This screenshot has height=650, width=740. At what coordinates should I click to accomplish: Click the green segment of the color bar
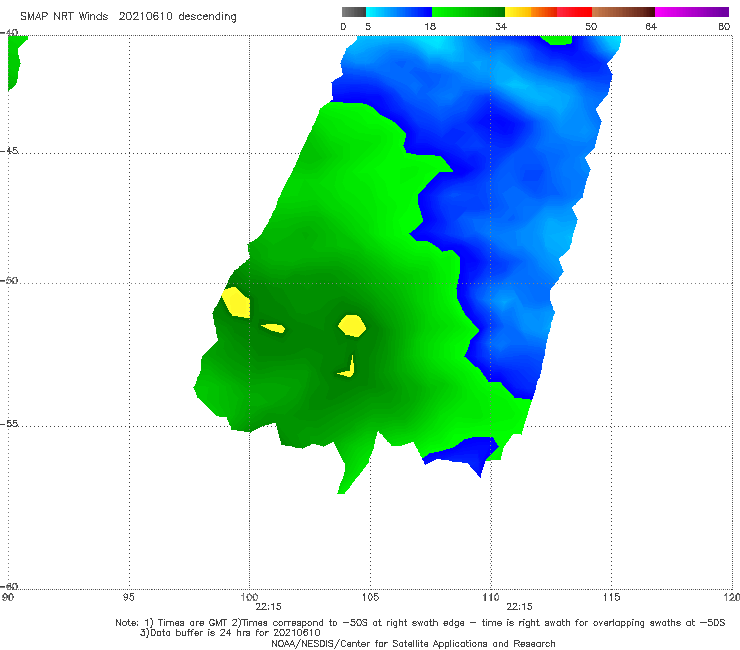[468, 12]
